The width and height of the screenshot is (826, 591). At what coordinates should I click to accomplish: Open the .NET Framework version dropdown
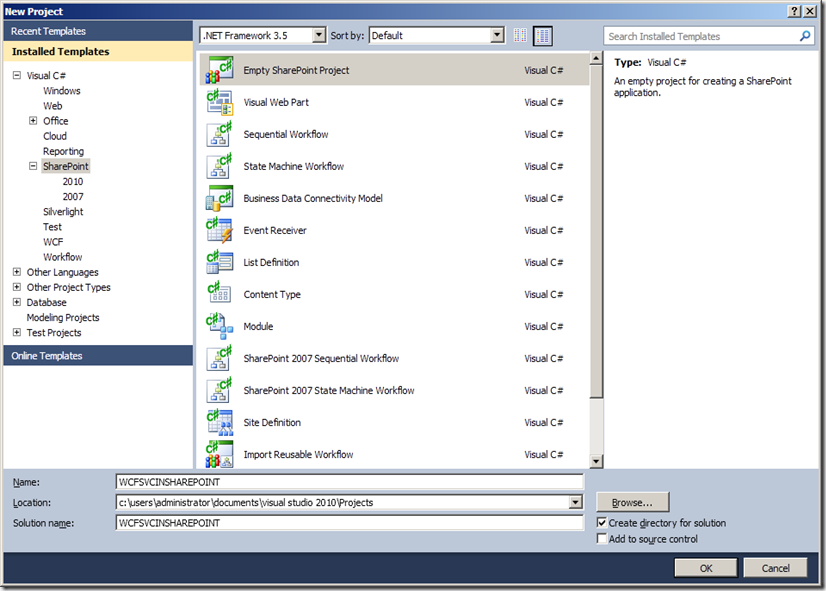pyautogui.click(x=319, y=35)
